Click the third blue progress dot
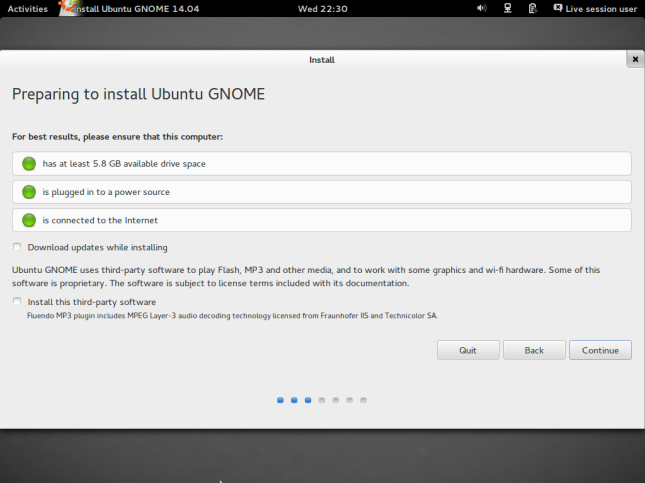This screenshot has height=483, width=645. [308, 400]
